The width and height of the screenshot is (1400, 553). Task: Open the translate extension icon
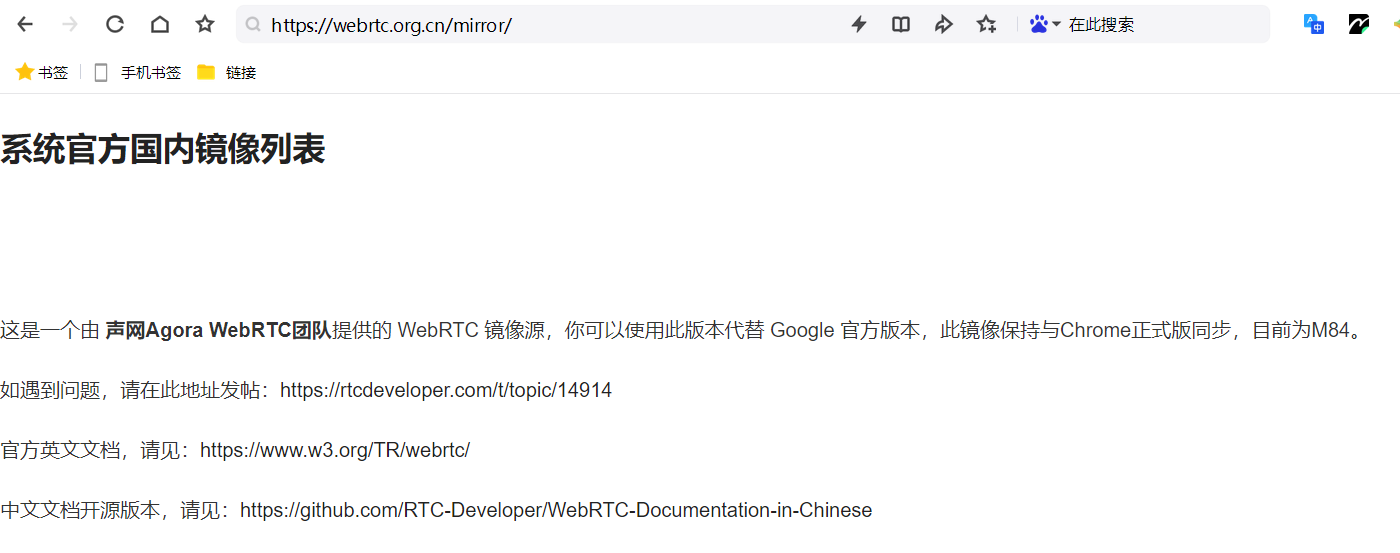[x=1314, y=24]
